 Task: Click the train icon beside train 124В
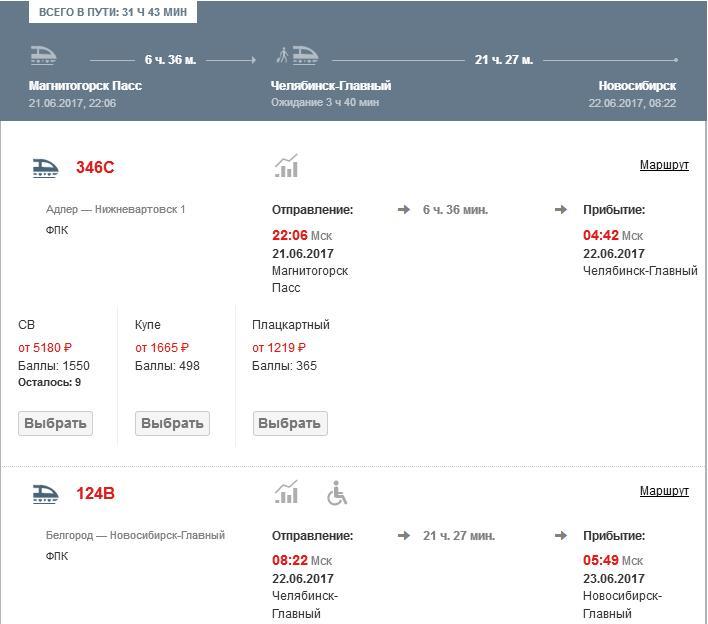pyautogui.click(x=46, y=493)
